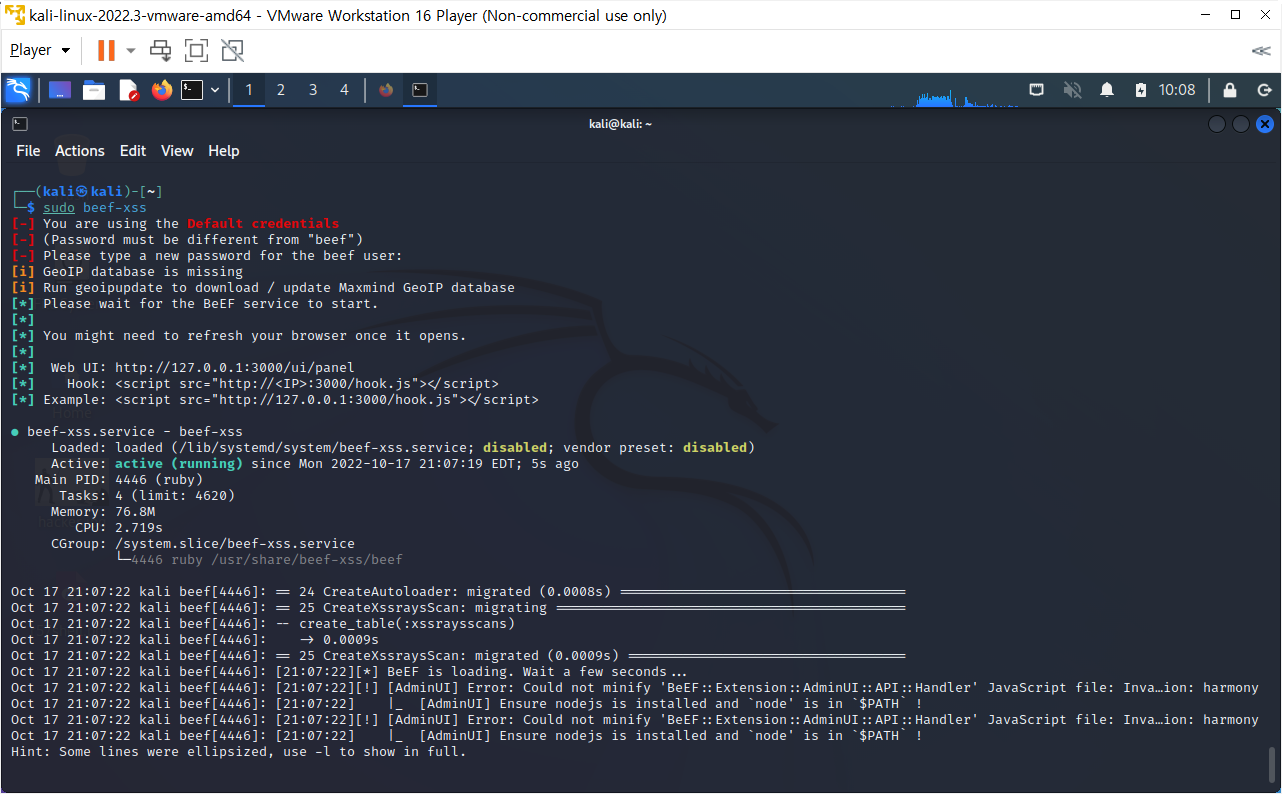Open the VMware Player menu
The width and height of the screenshot is (1282, 794).
[40, 50]
